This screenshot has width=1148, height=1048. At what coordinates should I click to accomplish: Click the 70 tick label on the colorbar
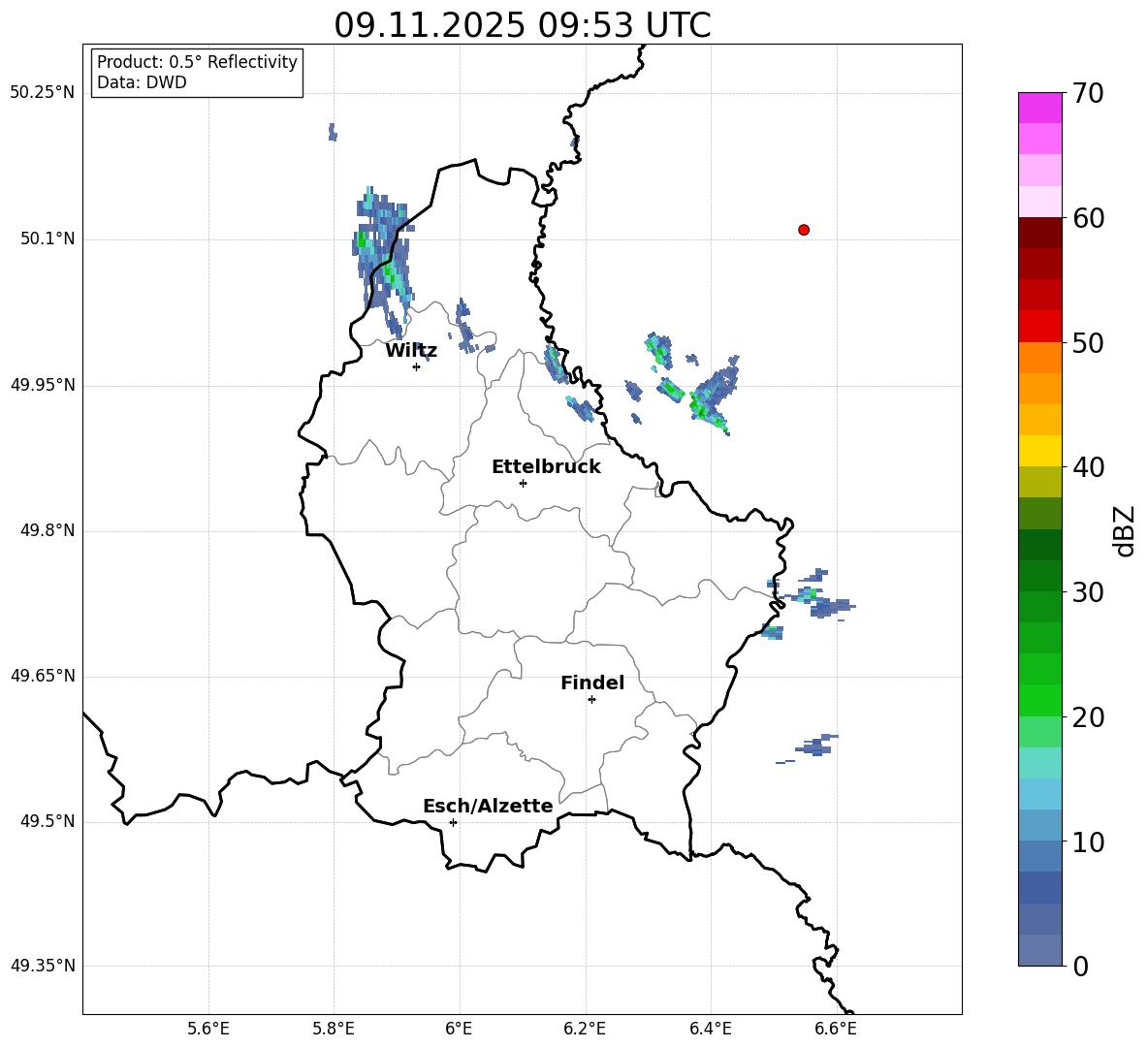(x=1088, y=93)
